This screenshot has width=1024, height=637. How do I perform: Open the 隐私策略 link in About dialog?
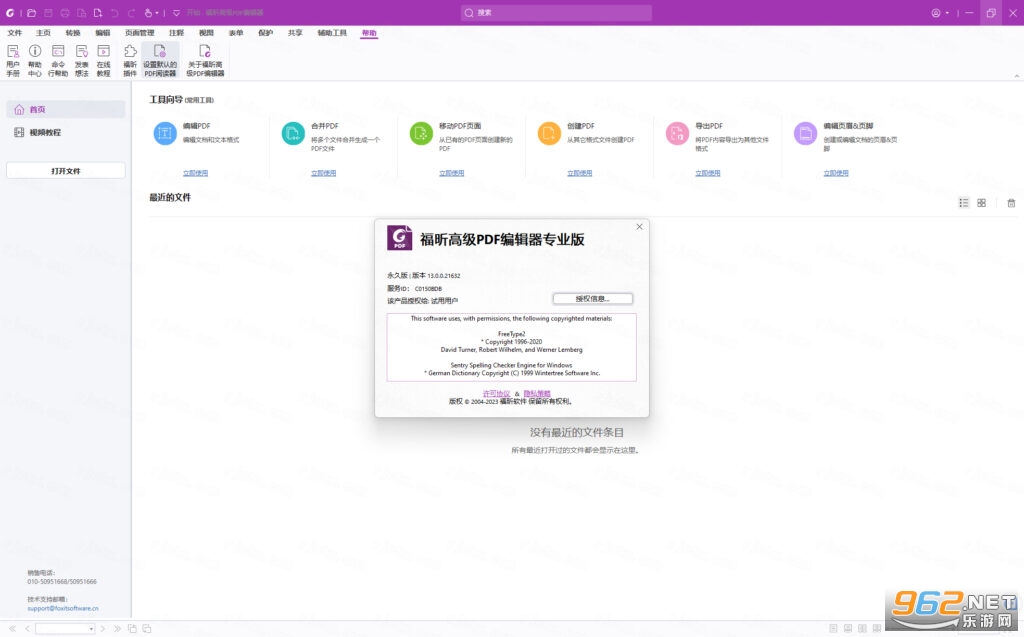(537, 393)
